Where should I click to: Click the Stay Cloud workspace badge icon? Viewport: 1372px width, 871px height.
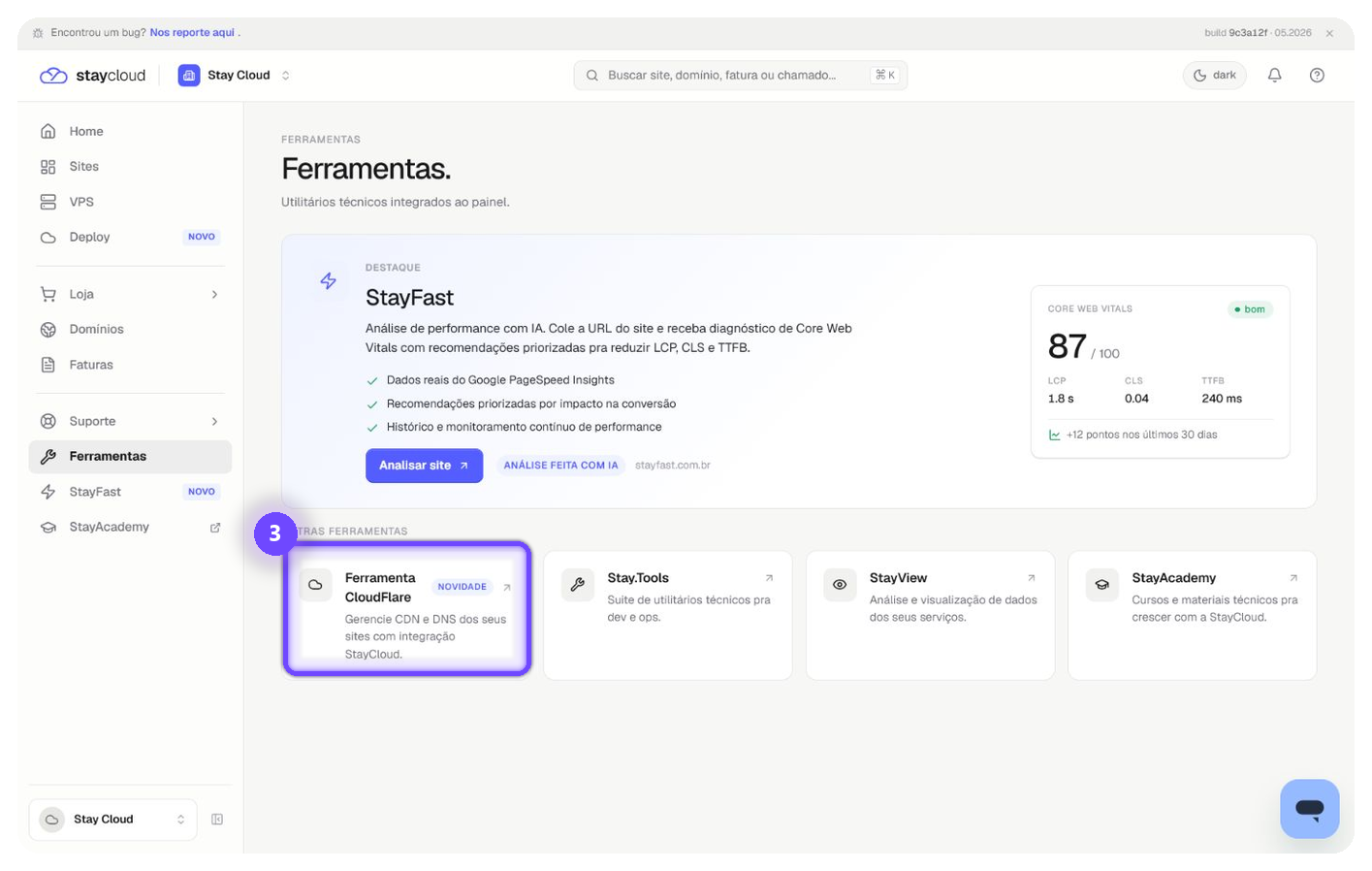(x=189, y=75)
